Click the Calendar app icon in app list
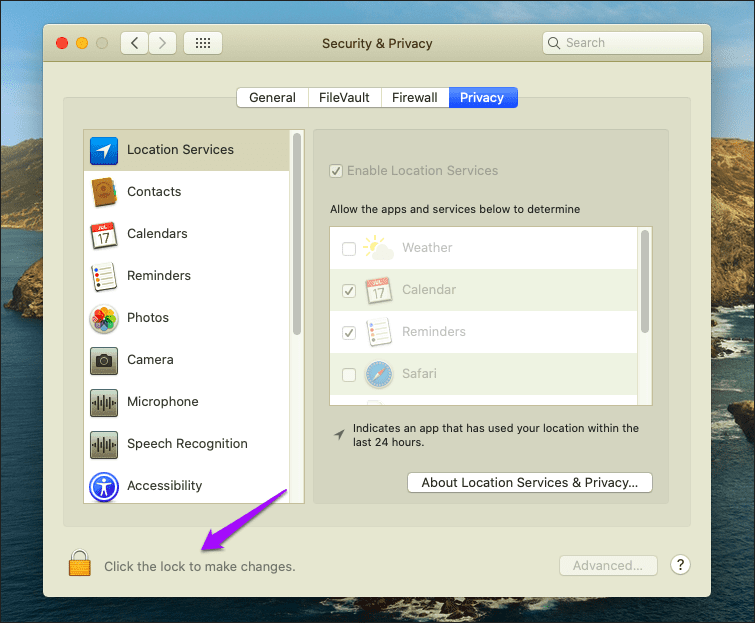The image size is (755, 623). (379, 290)
